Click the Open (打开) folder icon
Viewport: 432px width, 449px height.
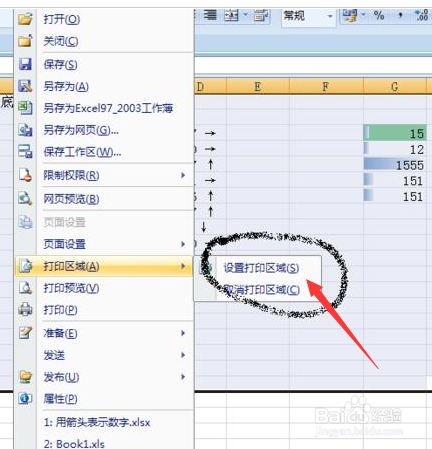click(25, 19)
